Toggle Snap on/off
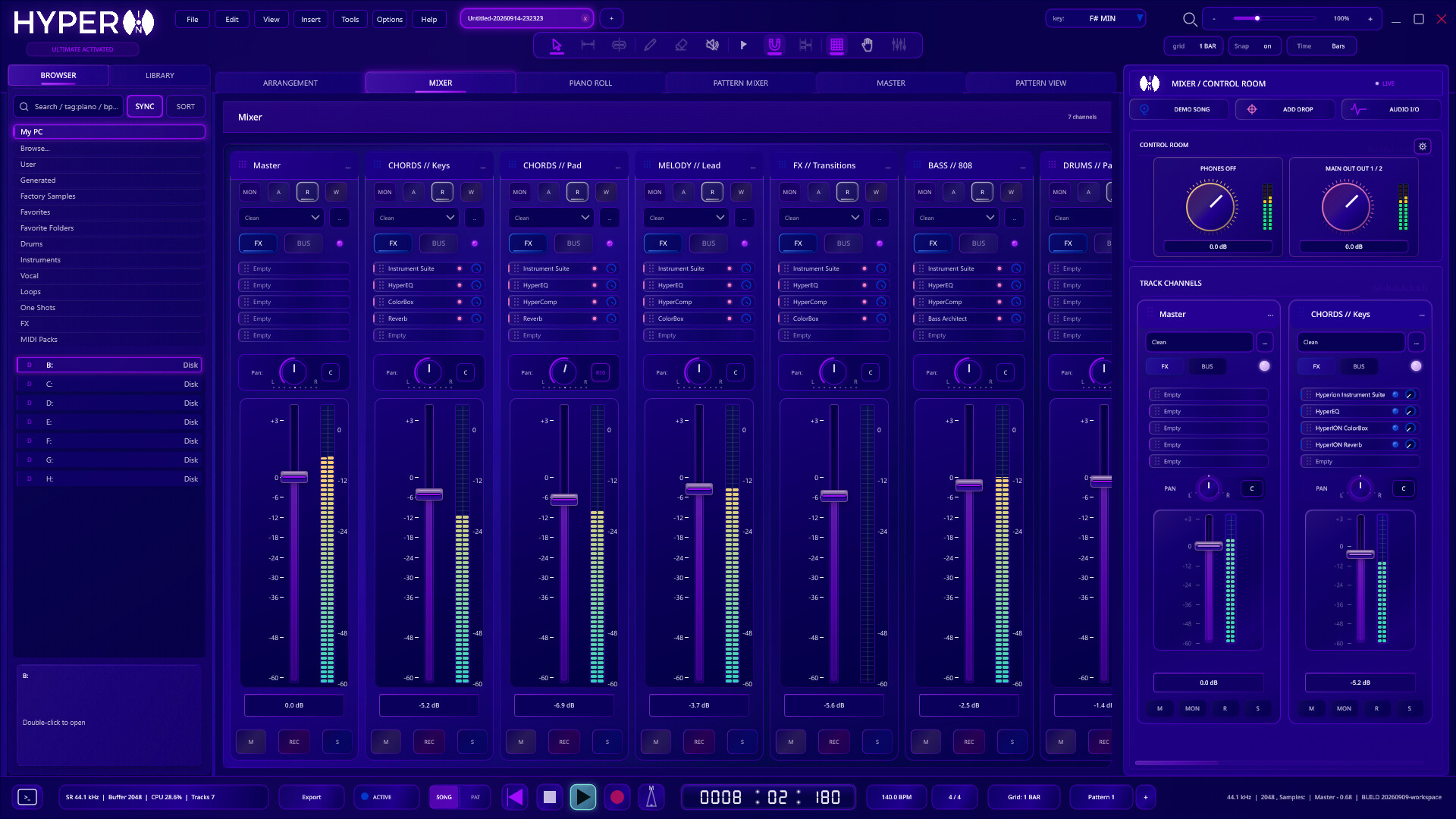The height and width of the screenshot is (819, 1456). tap(1255, 46)
